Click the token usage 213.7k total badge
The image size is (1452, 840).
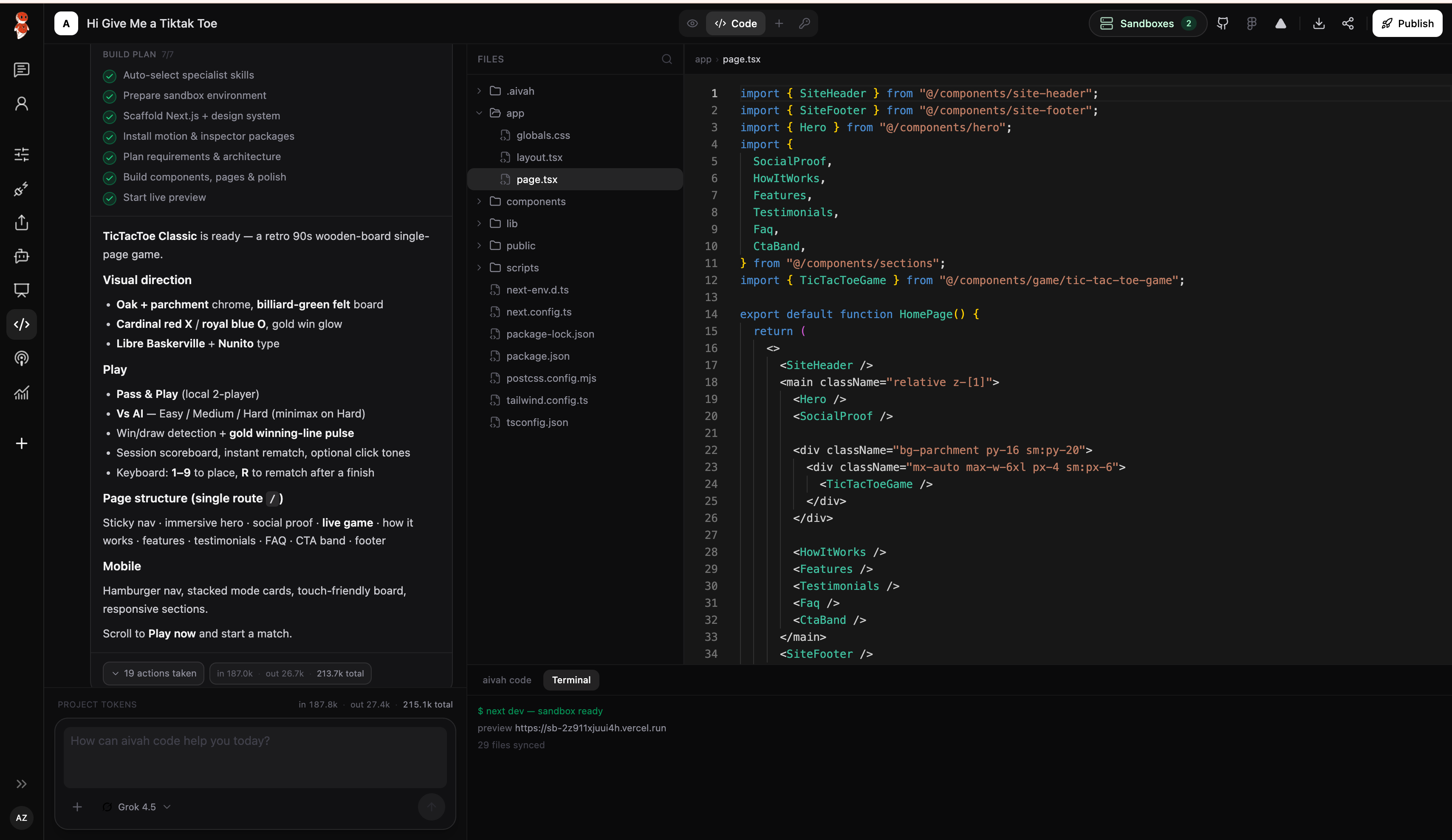(x=291, y=674)
